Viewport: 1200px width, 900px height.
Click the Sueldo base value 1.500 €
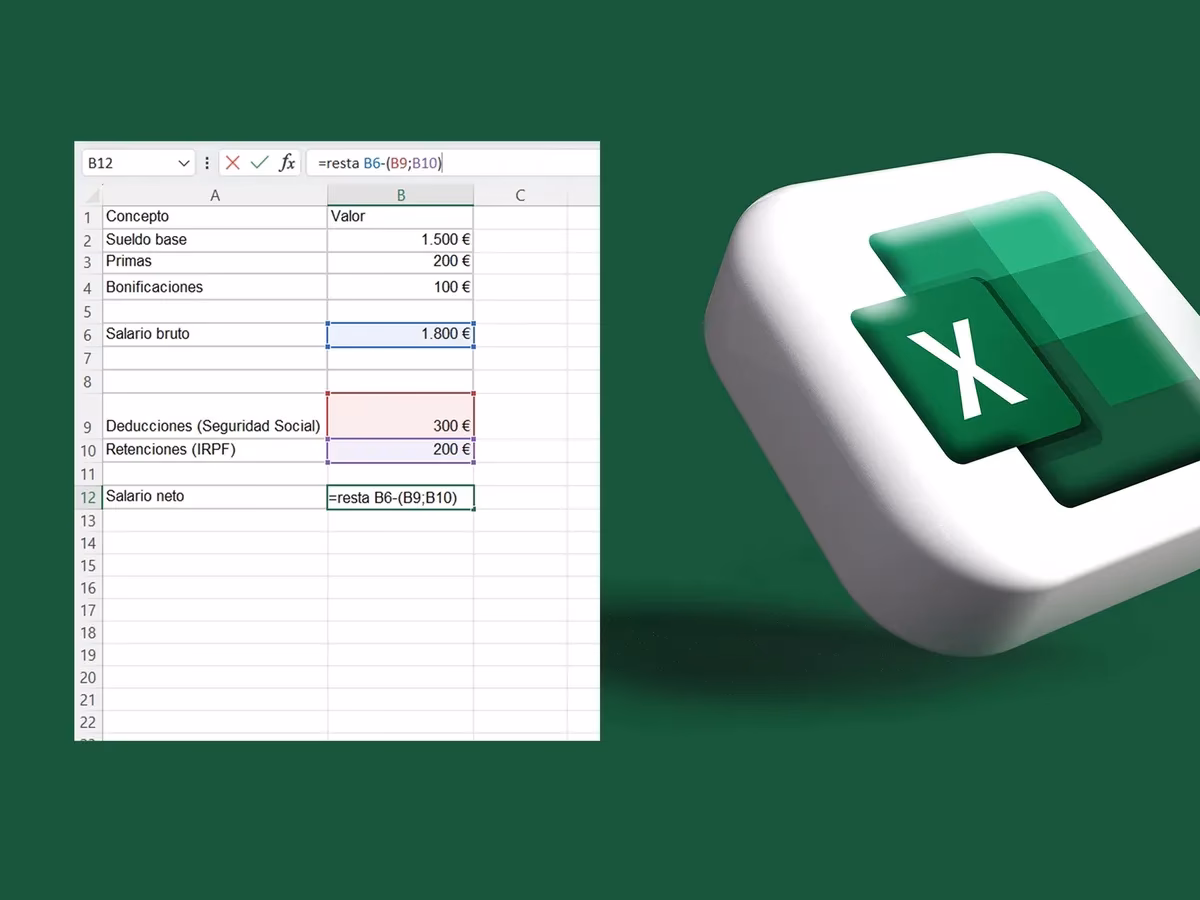coord(401,240)
